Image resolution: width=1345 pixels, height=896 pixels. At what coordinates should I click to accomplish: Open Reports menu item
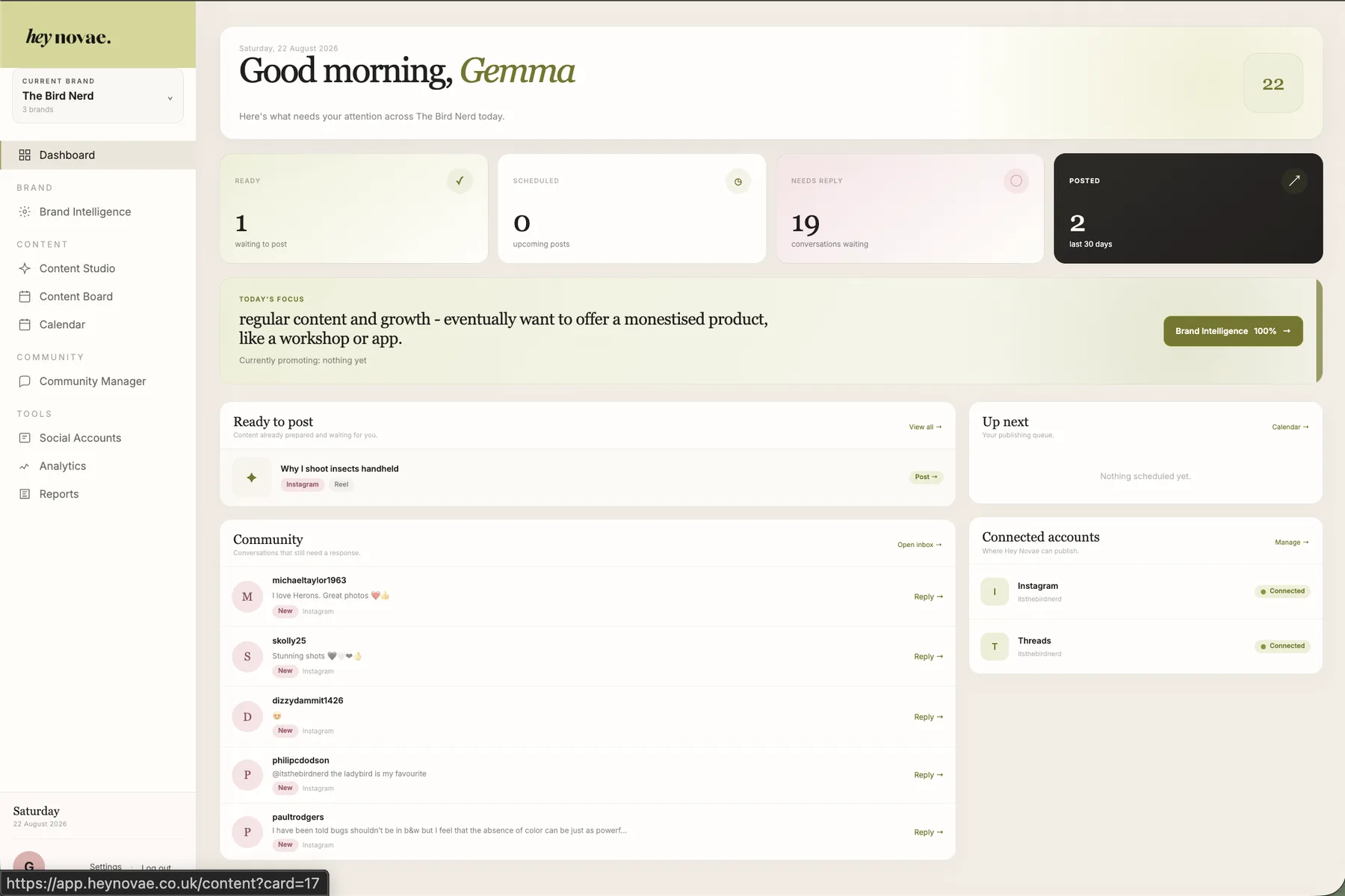98,494
